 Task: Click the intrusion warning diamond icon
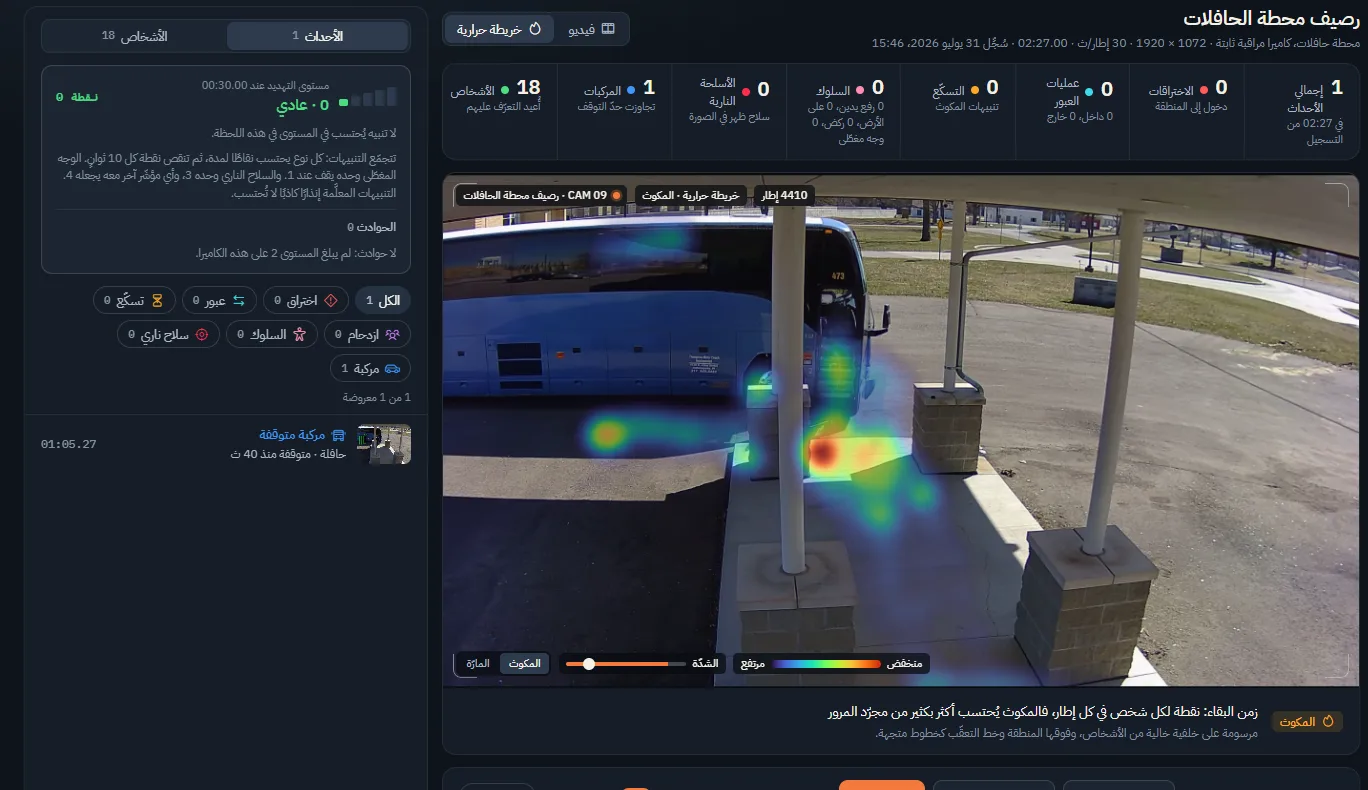pos(331,300)
